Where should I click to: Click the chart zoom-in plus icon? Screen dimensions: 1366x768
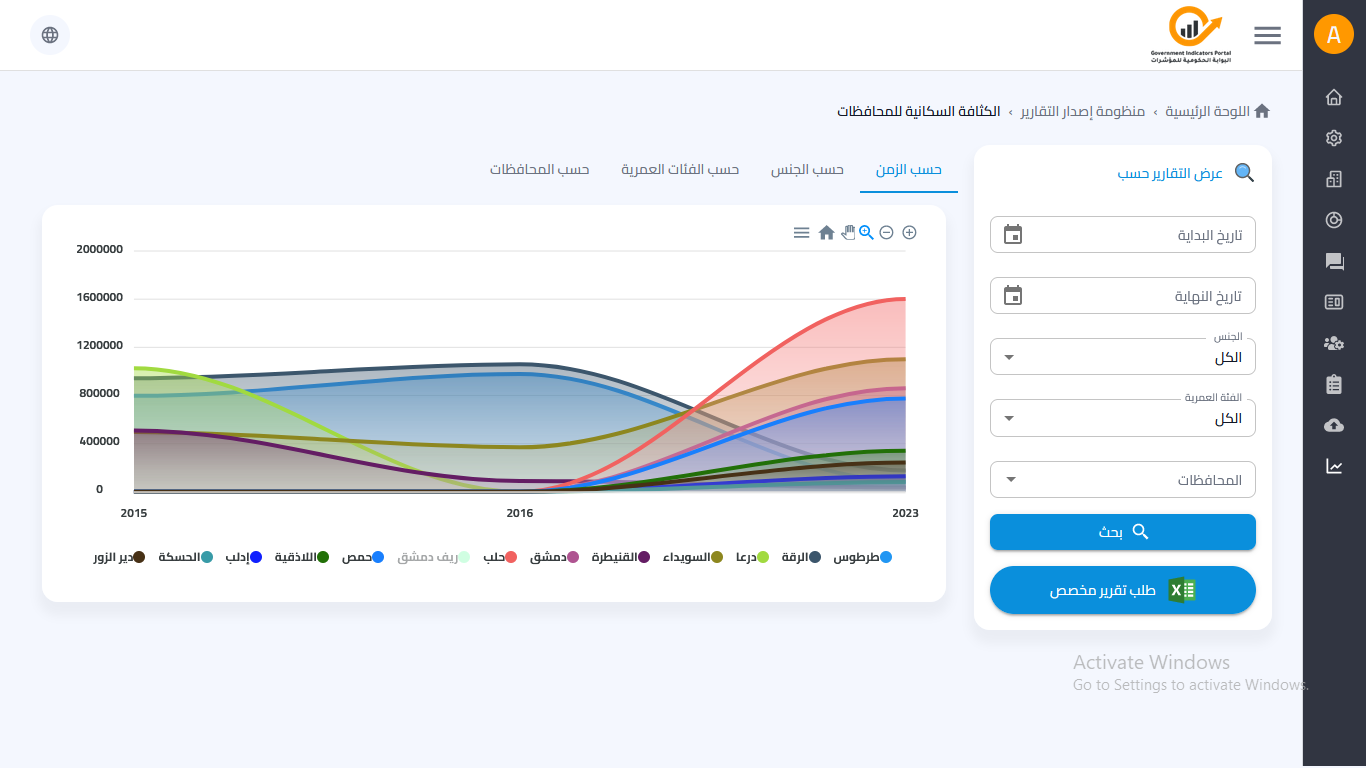909,232
